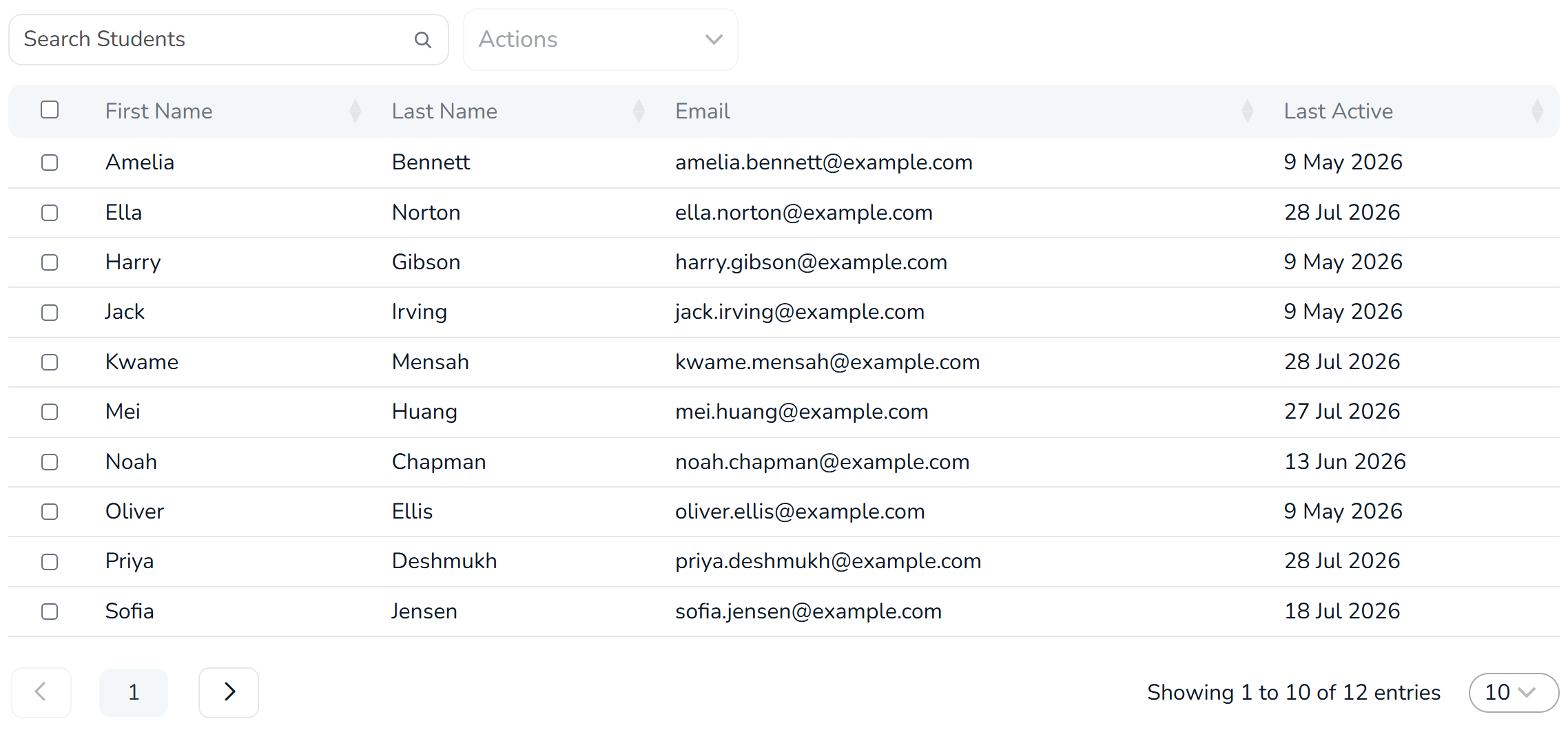Expand the 10 entries-per-page dropdown
The image size is (1568, 741).
1514,692
